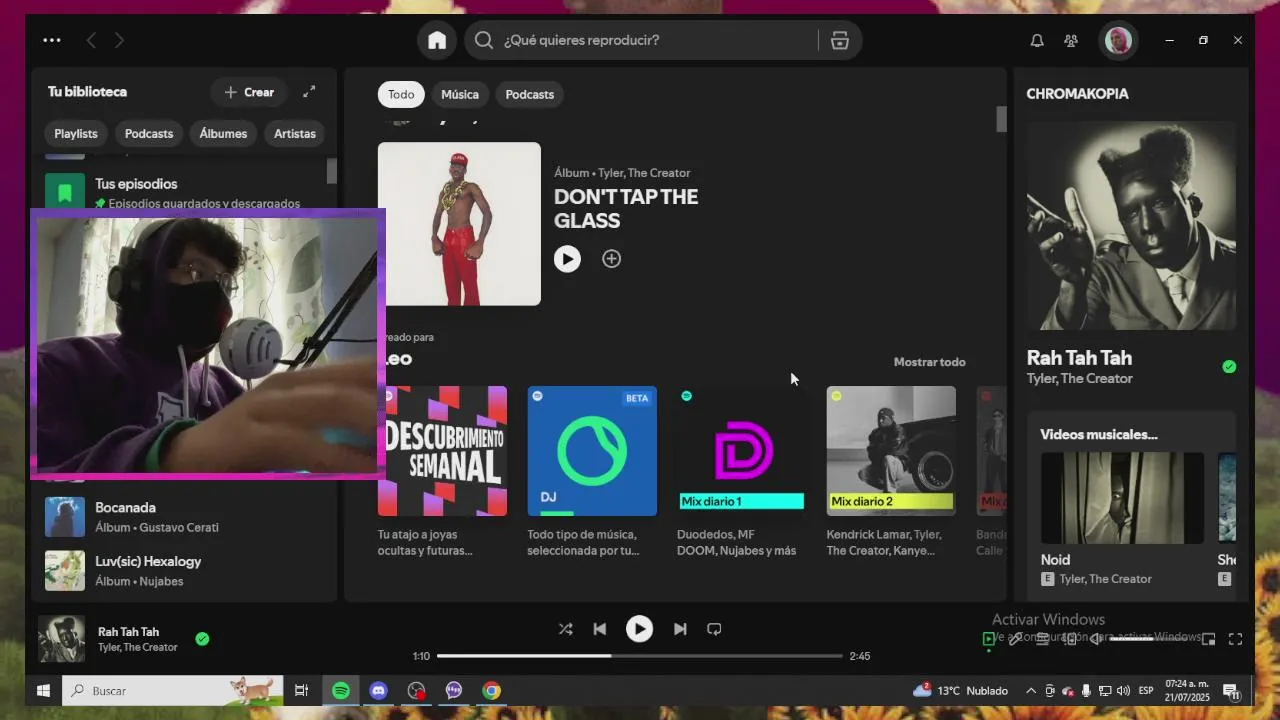Mute the volume speaker icon
The image size is (1280, 720).
pos(1096,638)
